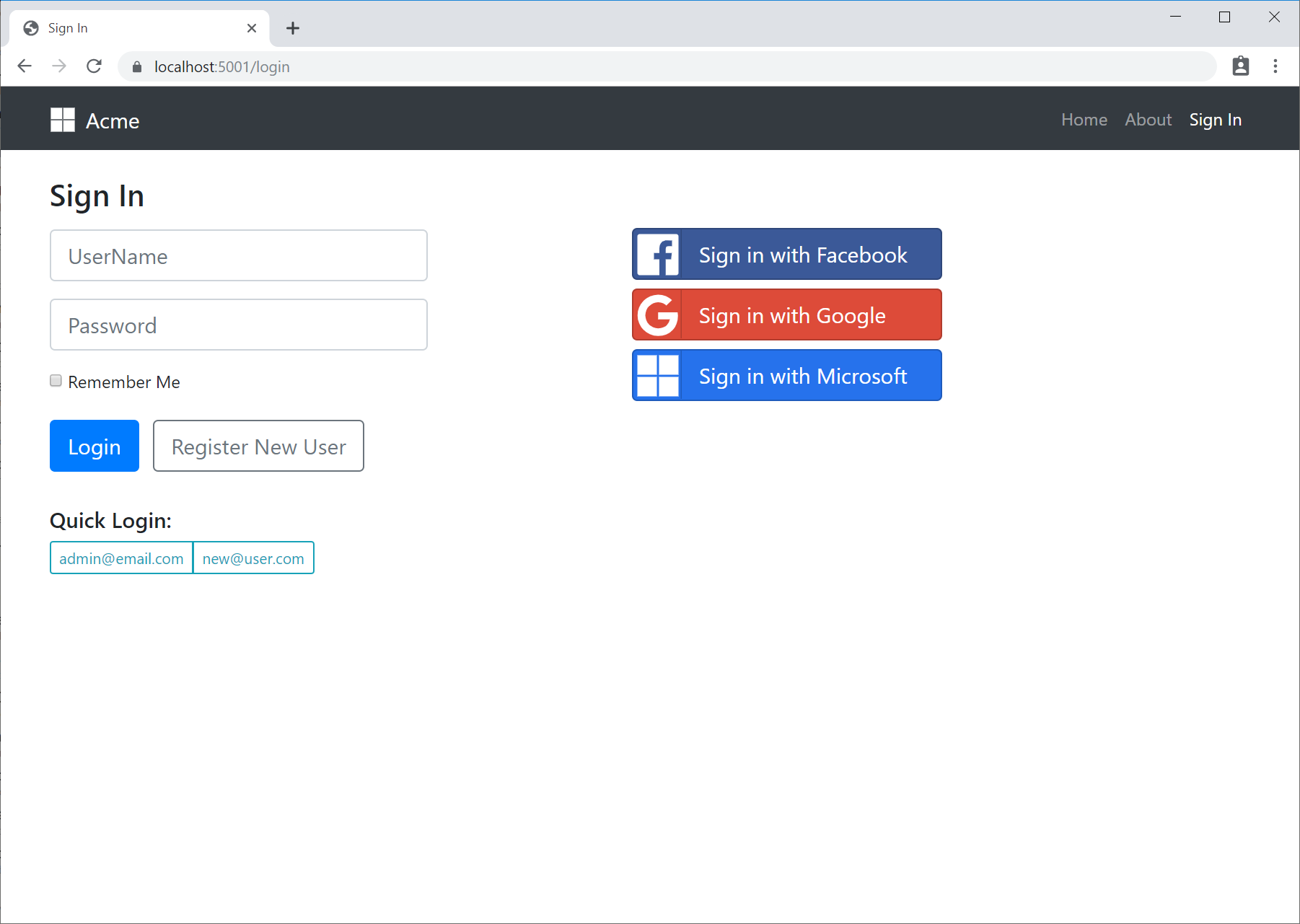Quick login as admin@email.com
This screenshot has height=924, width=1300.
[121, 558]
